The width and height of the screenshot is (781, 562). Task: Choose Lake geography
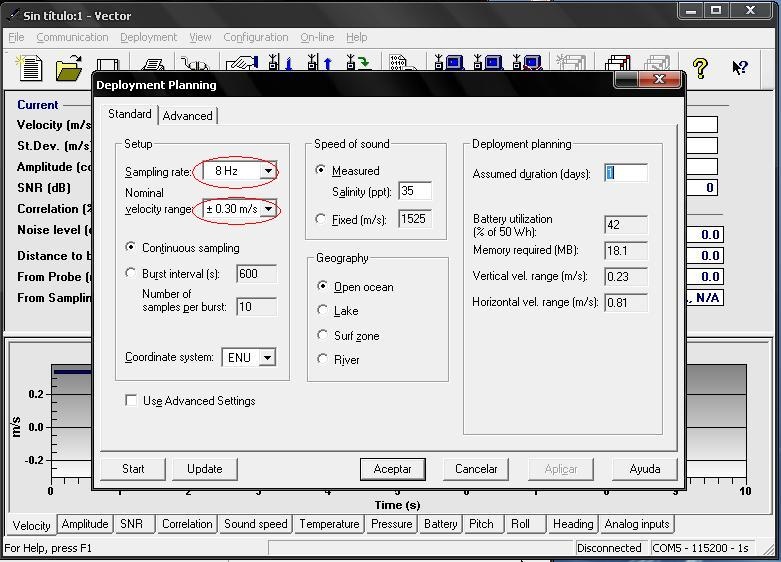[323, 310]
